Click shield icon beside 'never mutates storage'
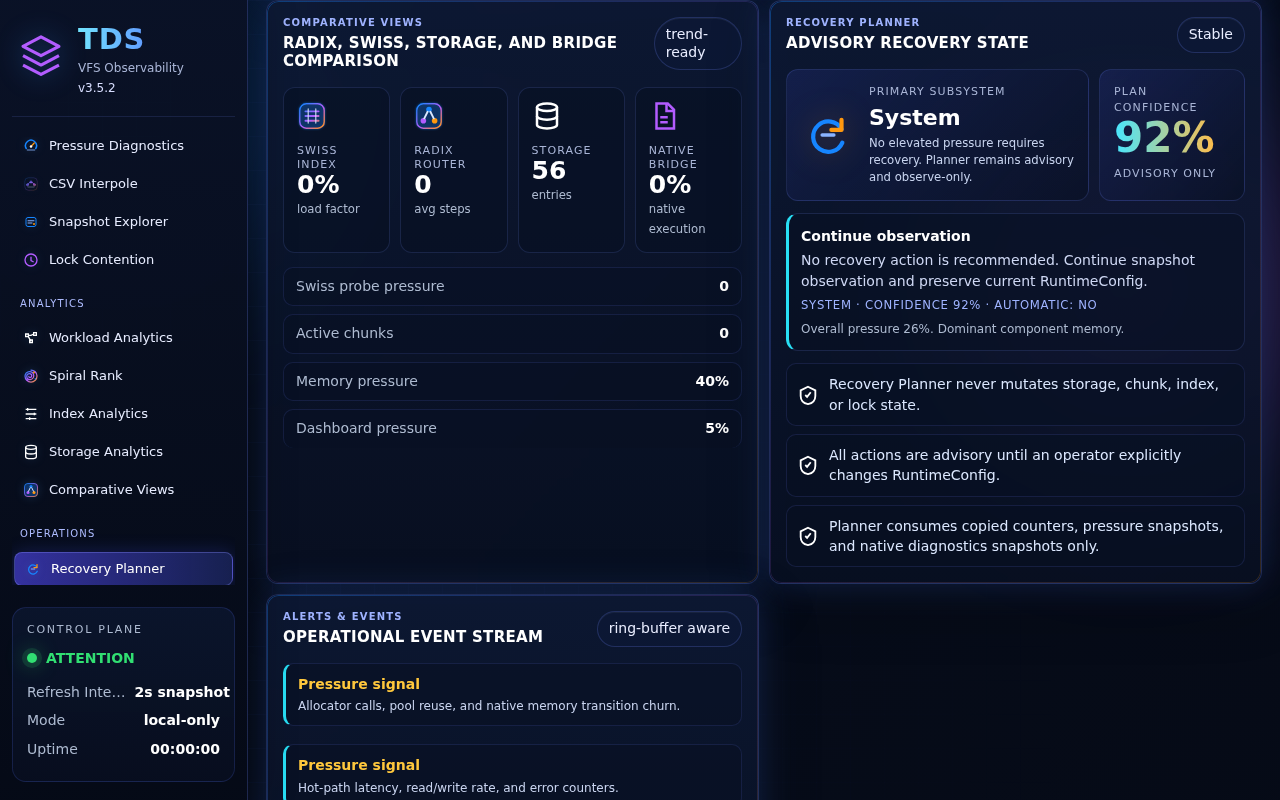Image resolution: width=1280 pixels, height=800 pixels. tap(808, 395)
